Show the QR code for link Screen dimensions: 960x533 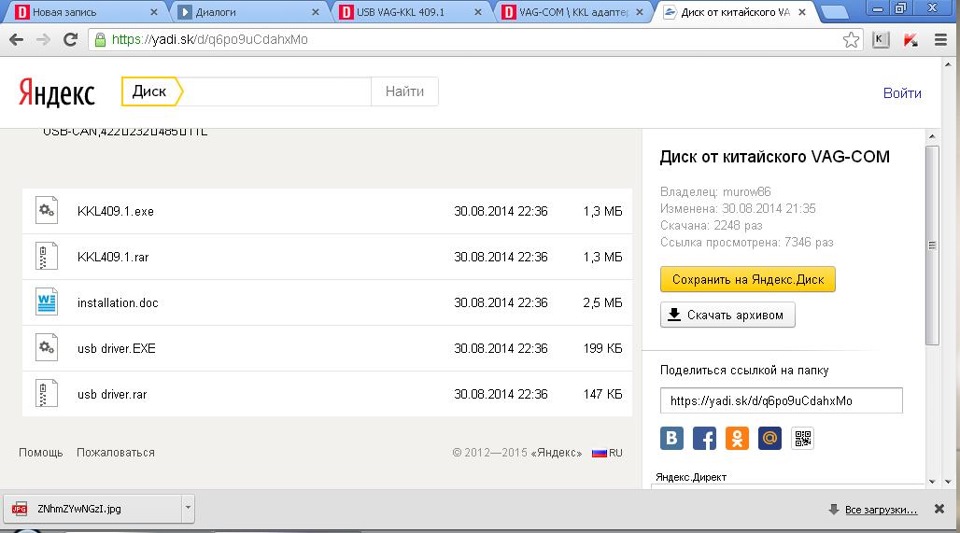click(803, 438)
